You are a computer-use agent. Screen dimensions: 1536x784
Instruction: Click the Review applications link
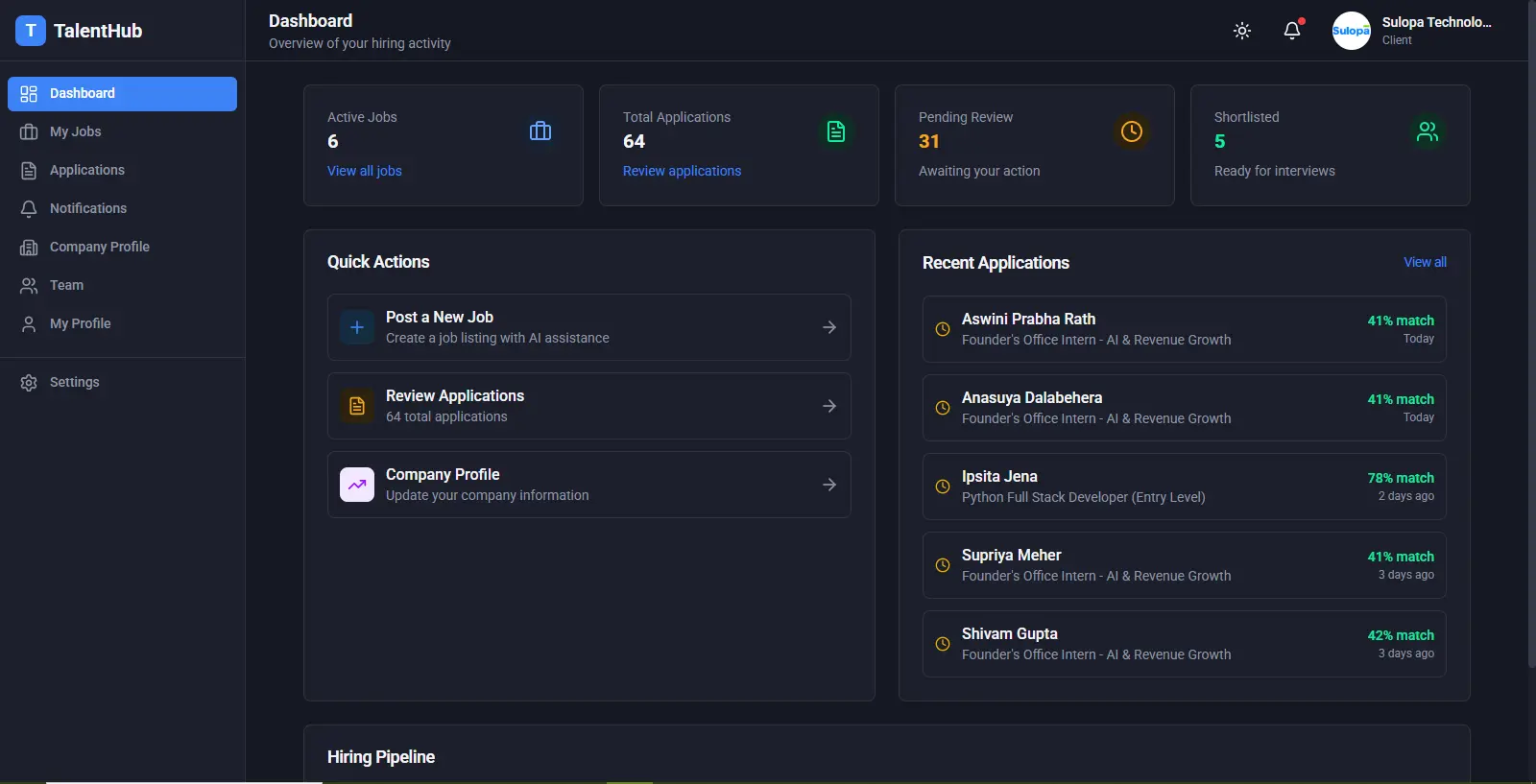click(x=682, y=171)
